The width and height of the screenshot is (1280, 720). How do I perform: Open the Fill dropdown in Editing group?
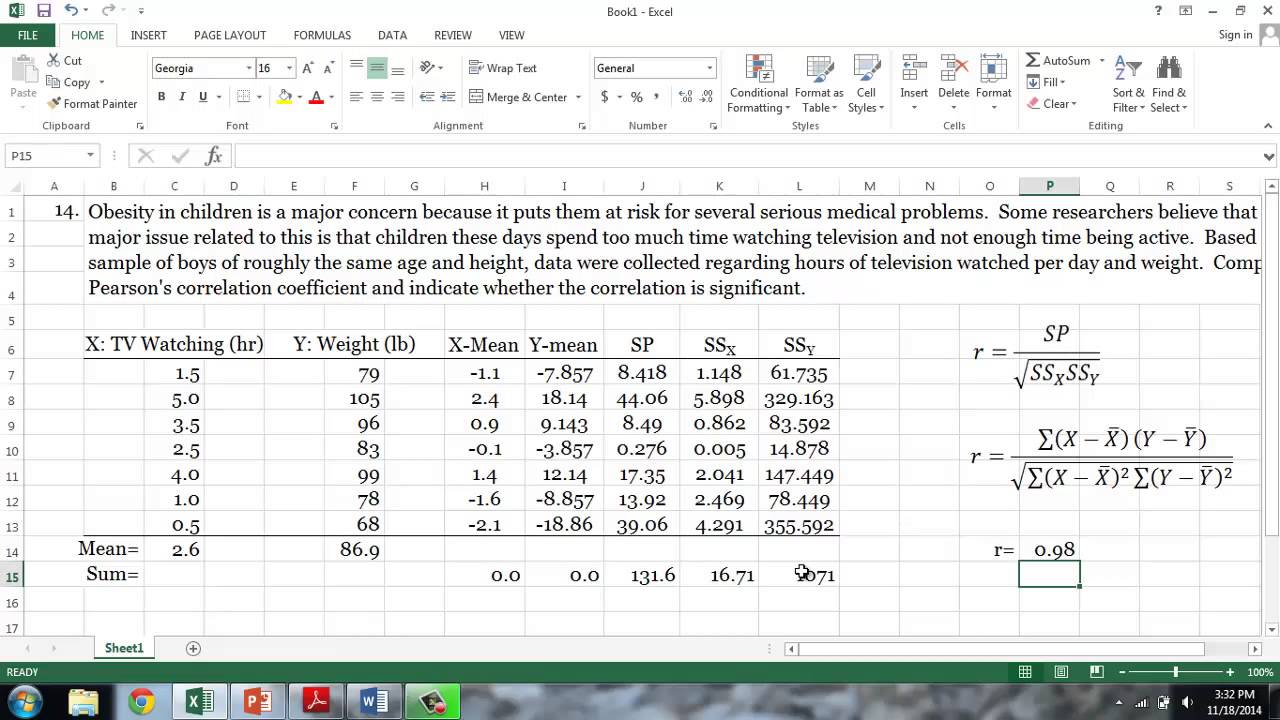[x=1046, y=82]
